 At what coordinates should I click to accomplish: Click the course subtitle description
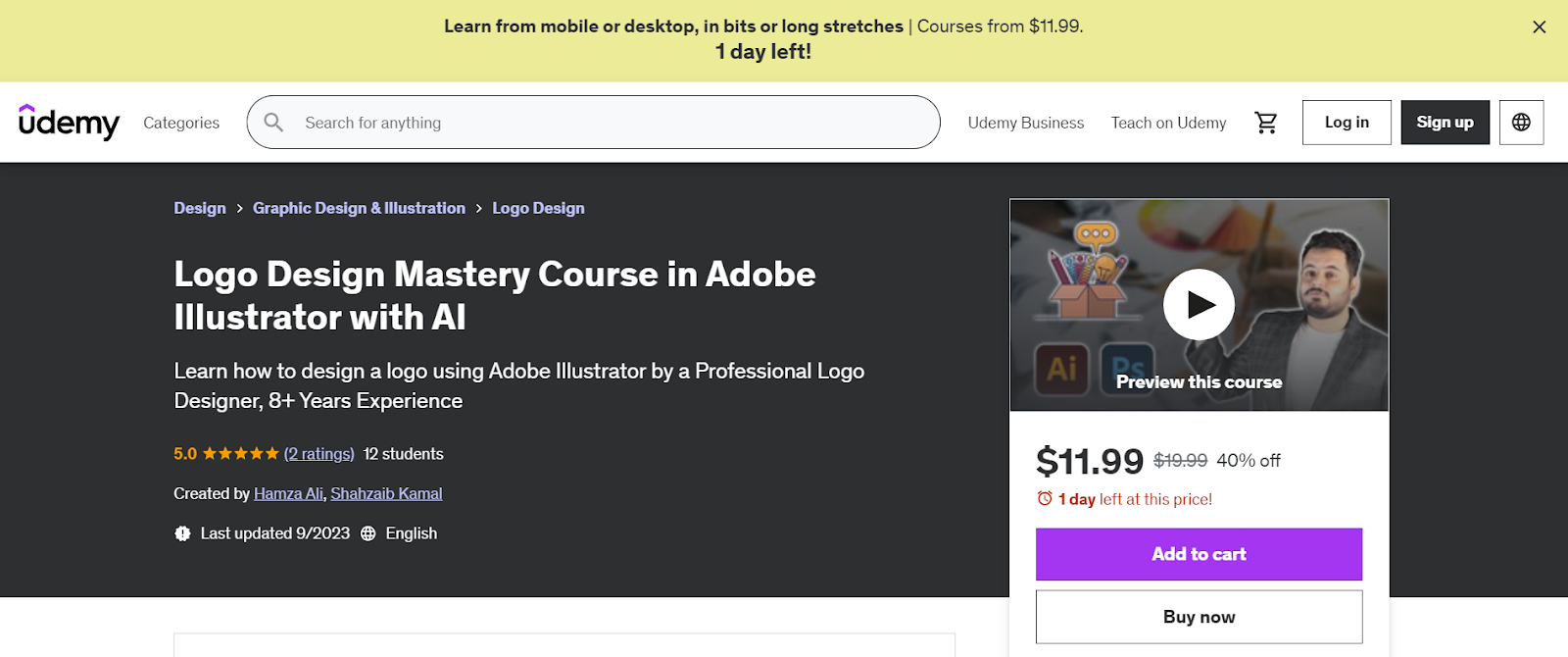point(519,385)
